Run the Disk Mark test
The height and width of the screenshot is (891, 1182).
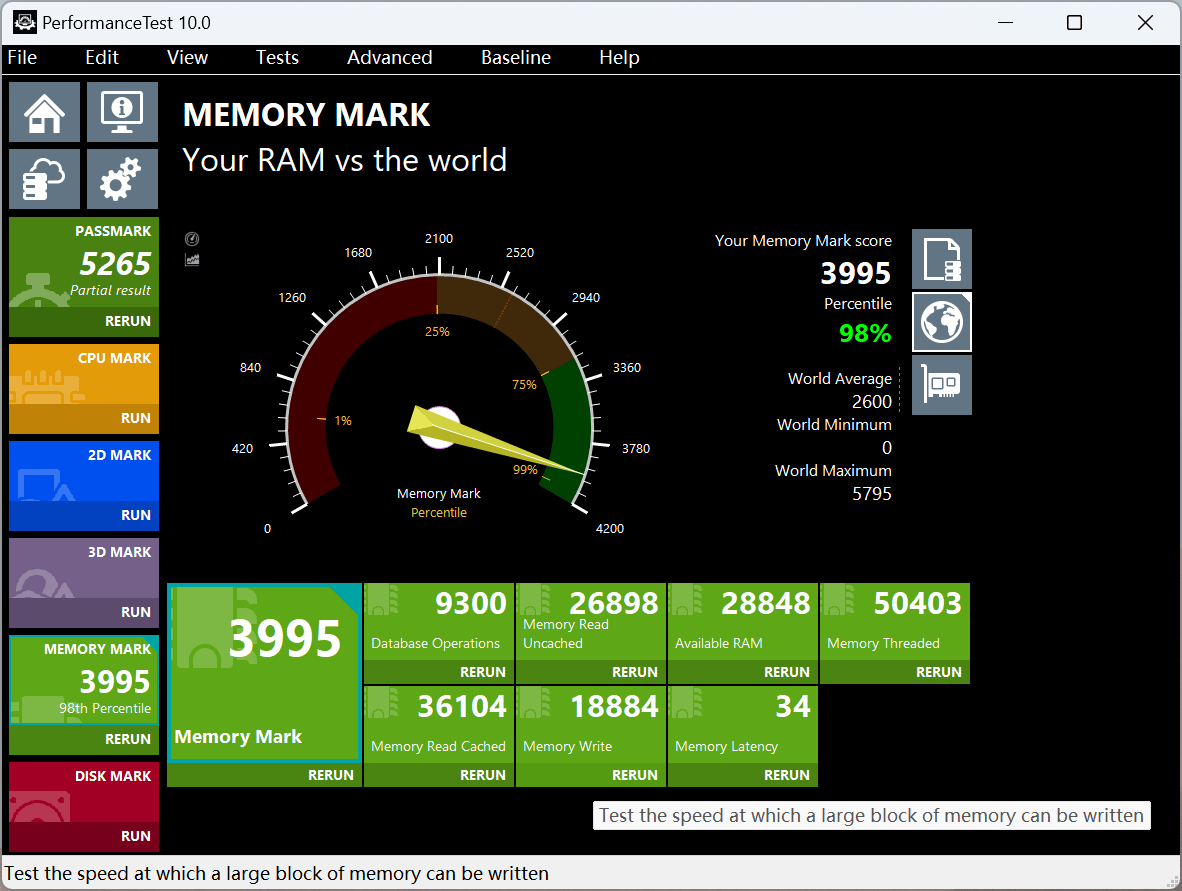coord(135,836)
